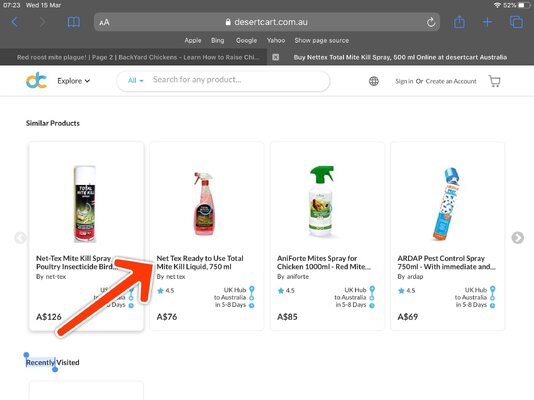
Task: Open the AA reader text size menu
Action: 104,22
